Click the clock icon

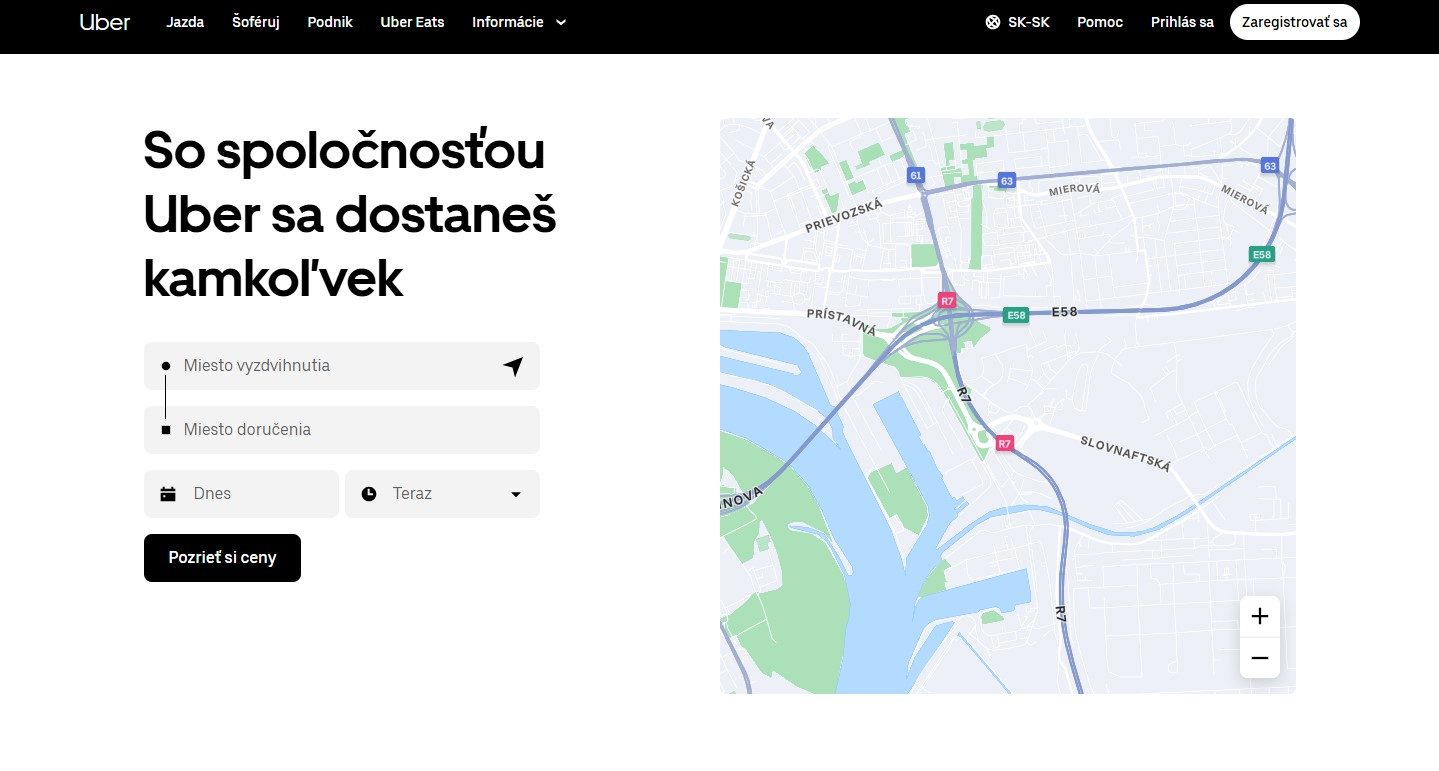tap(369, 494)
